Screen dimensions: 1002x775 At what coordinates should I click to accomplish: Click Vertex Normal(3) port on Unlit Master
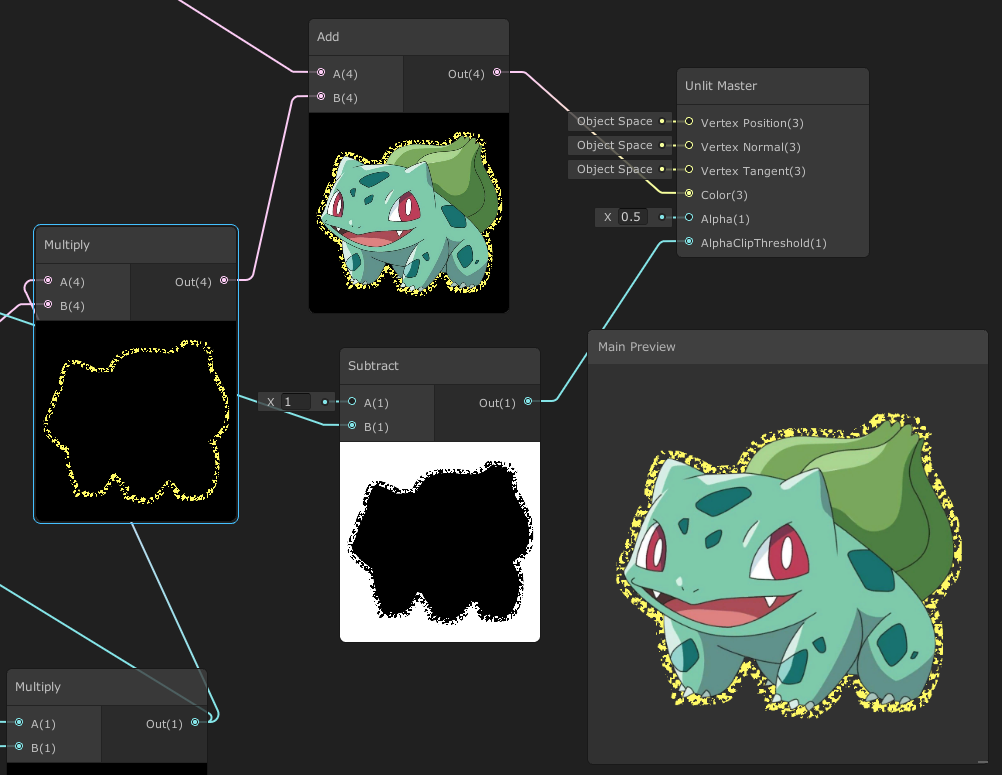pyautogui.click(x=689, y=146)
